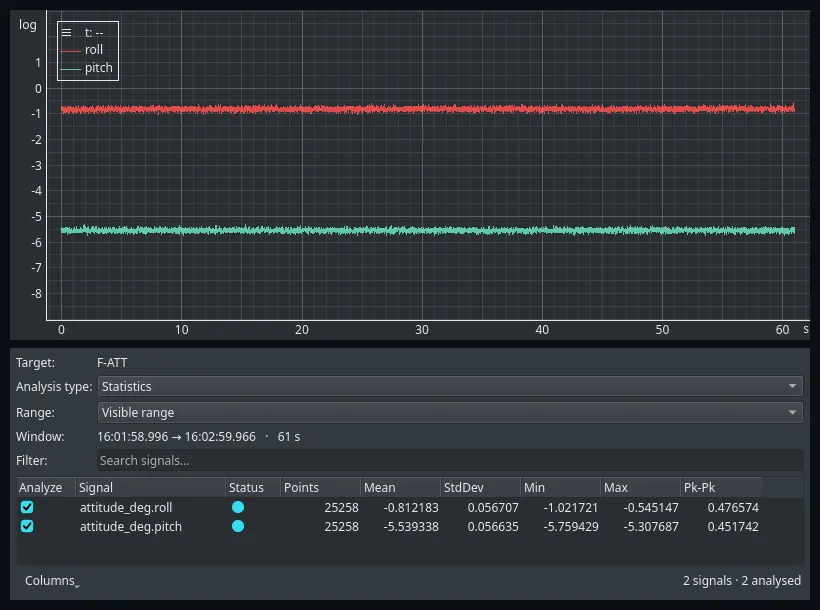Sort by the Status column header
The height and width of the screenshot is (610, 820).
[x=253, y=488]
